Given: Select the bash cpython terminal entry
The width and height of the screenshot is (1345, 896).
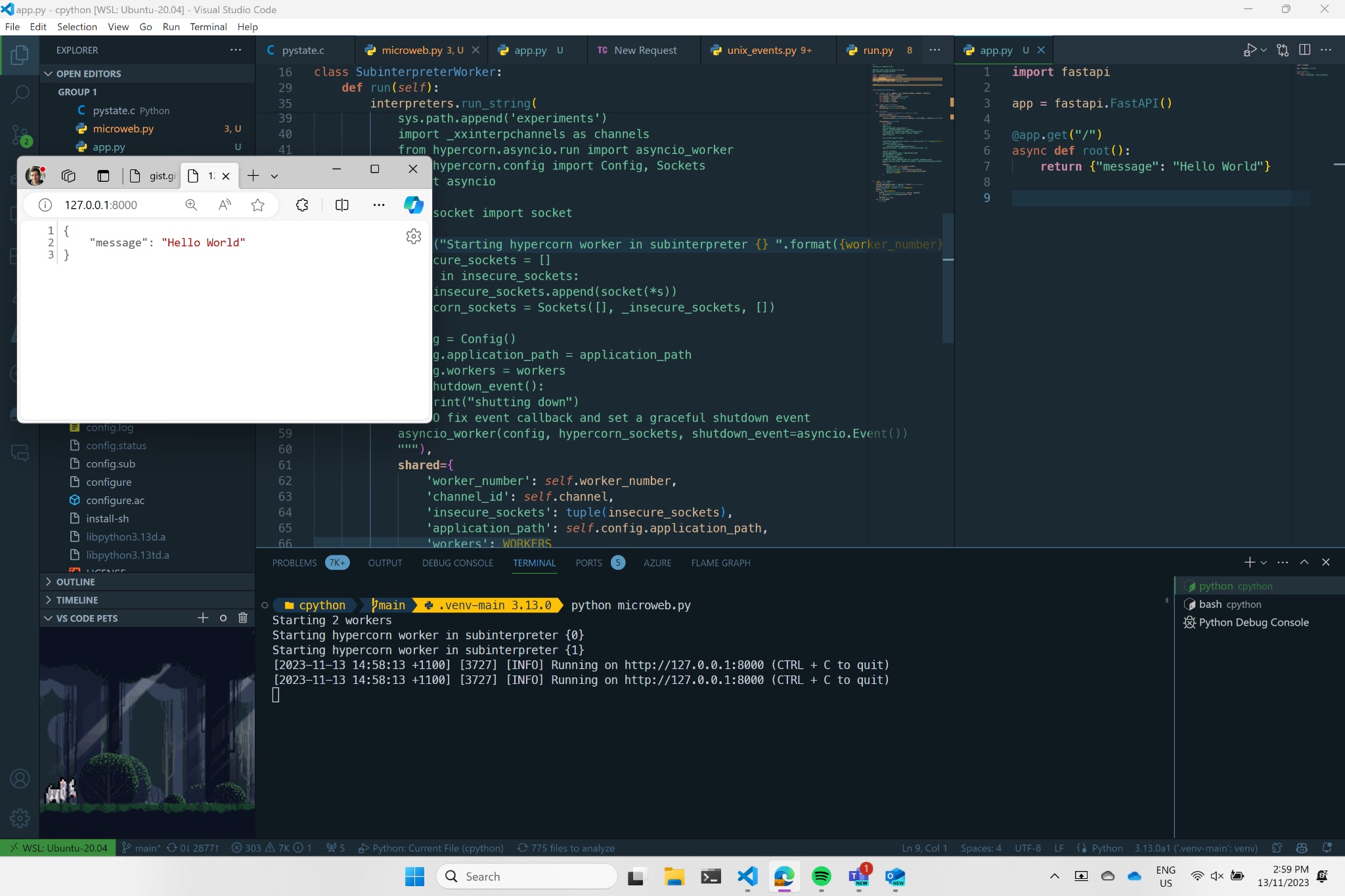Looking at the screenshot, I should [x=1229, y=604].
